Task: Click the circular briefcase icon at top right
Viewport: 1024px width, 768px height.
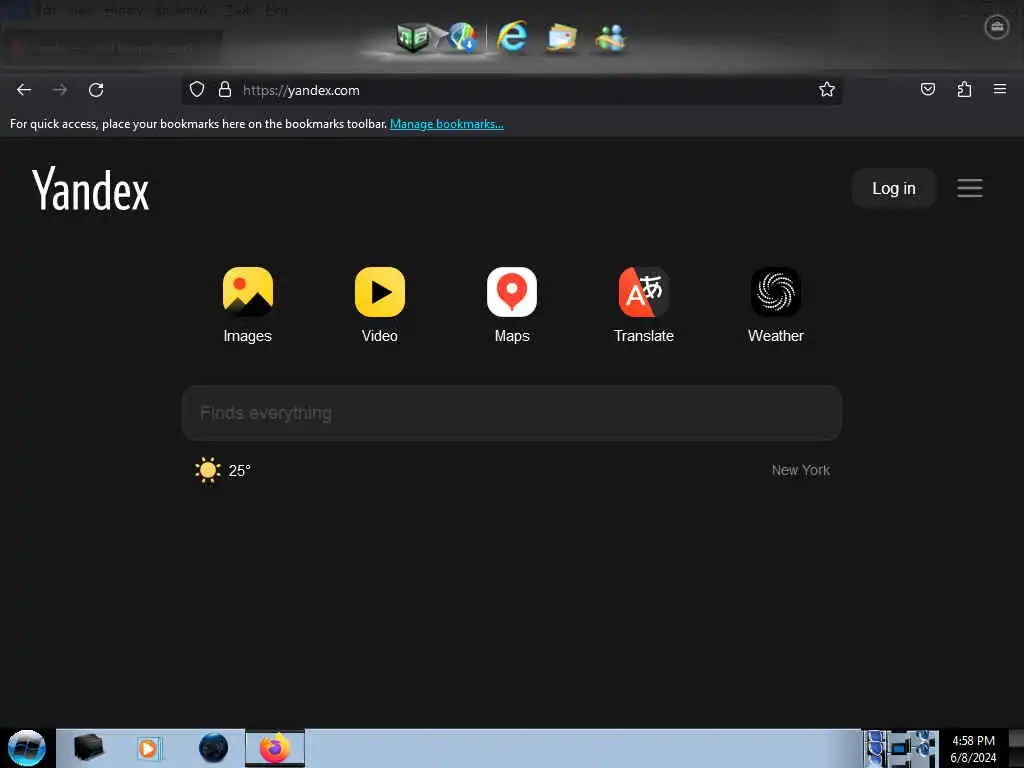Action: pyautogui.click(x=997, y=27)
